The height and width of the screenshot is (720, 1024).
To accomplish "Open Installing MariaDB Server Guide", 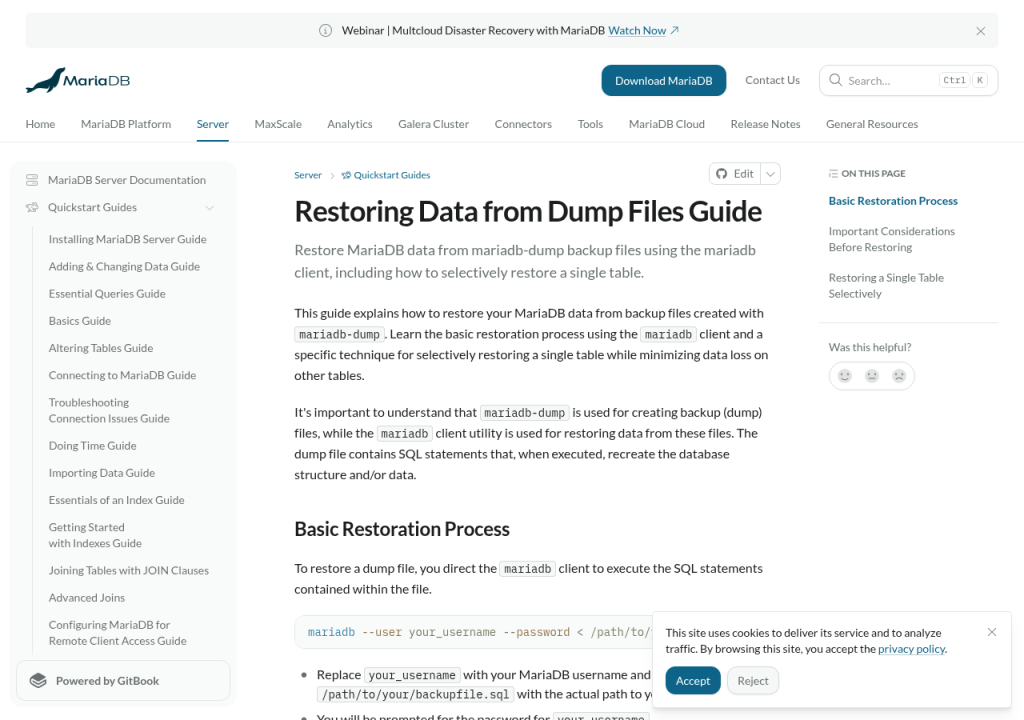I will [x=127, y=239].
